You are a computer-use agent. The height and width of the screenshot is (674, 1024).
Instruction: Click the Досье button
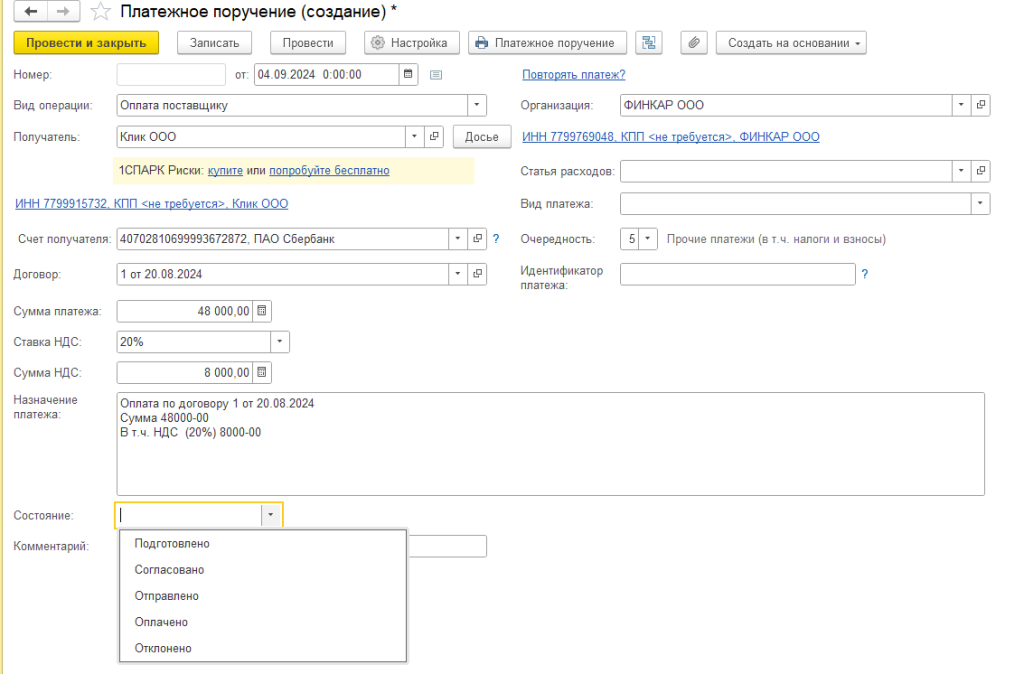pyautogui.click(x=482, y=136)
